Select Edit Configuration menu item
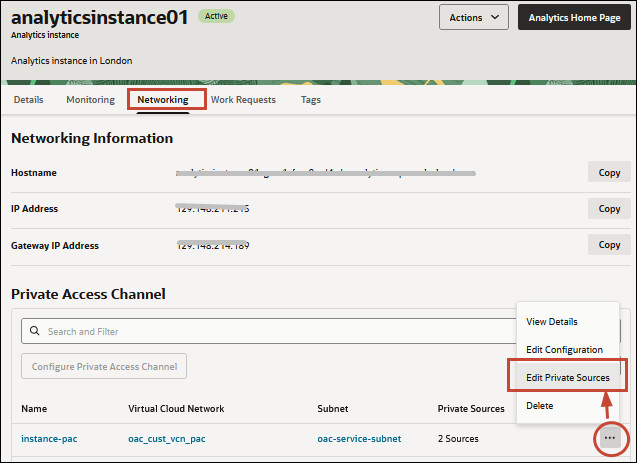 click(564, 349)
